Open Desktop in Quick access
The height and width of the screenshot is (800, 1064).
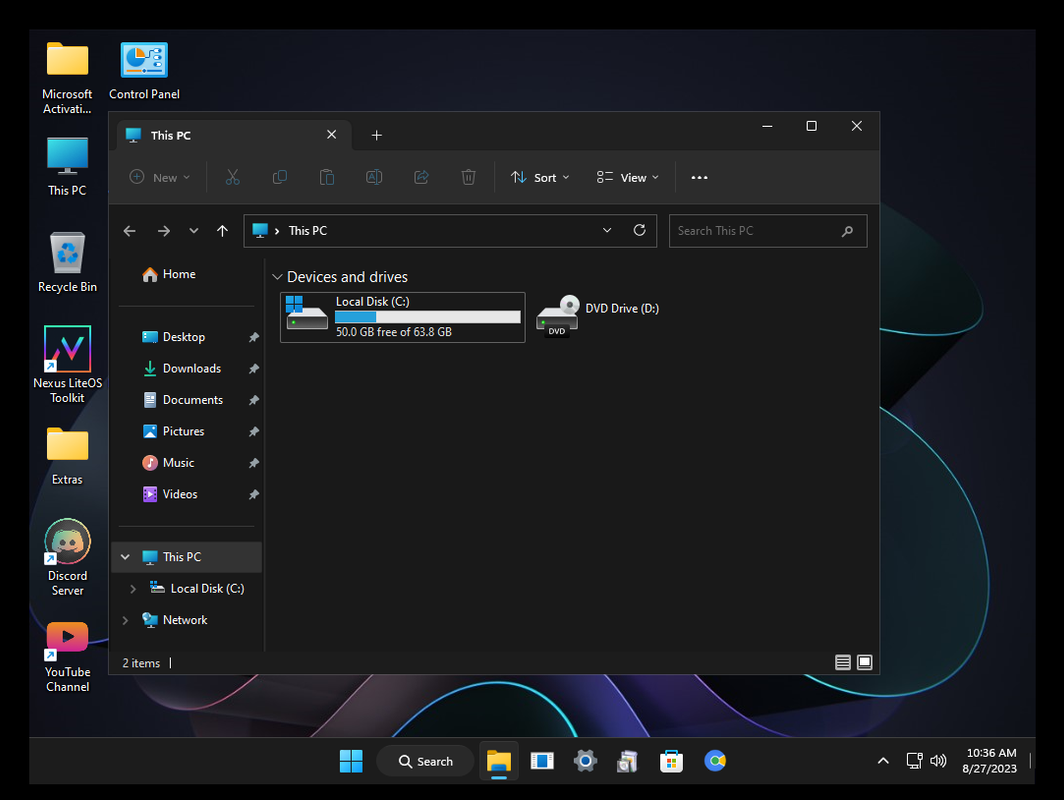point(173,337)
